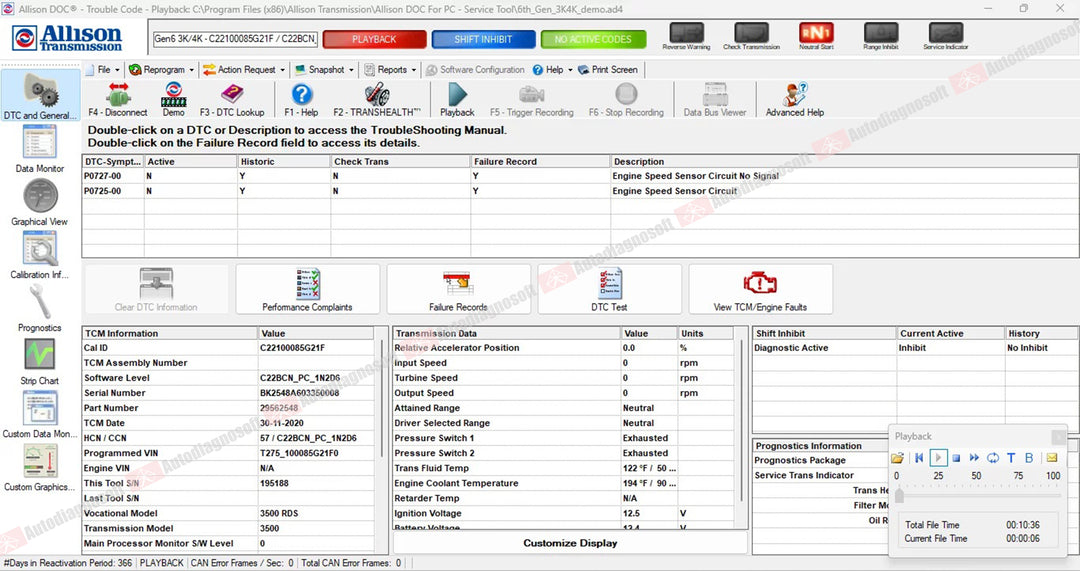Toggle the B button in Playback panel
The image size is (1080, 571).
pos(1029,457)
